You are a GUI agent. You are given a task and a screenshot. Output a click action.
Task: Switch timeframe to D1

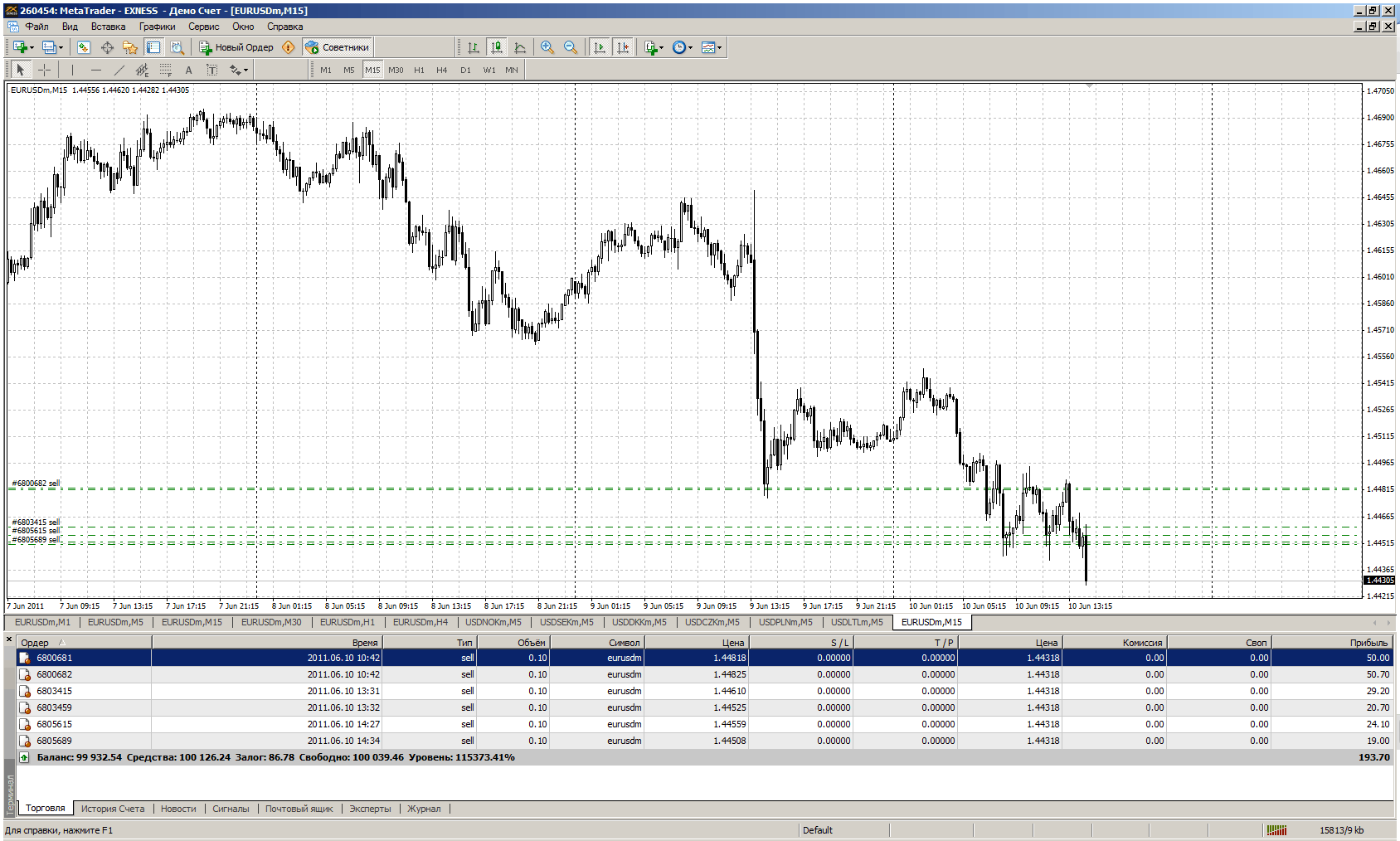click(465, 70)
